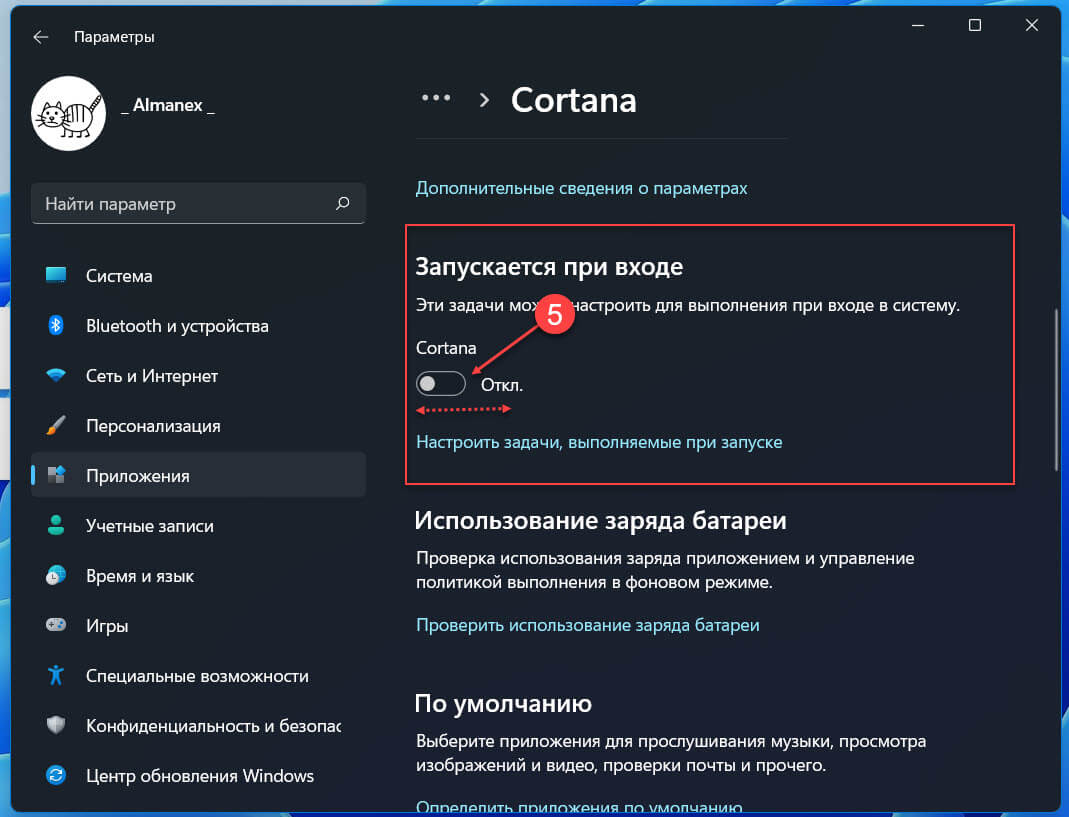Open Время и язык settings
1069x817 pixels.
point(198,575)
